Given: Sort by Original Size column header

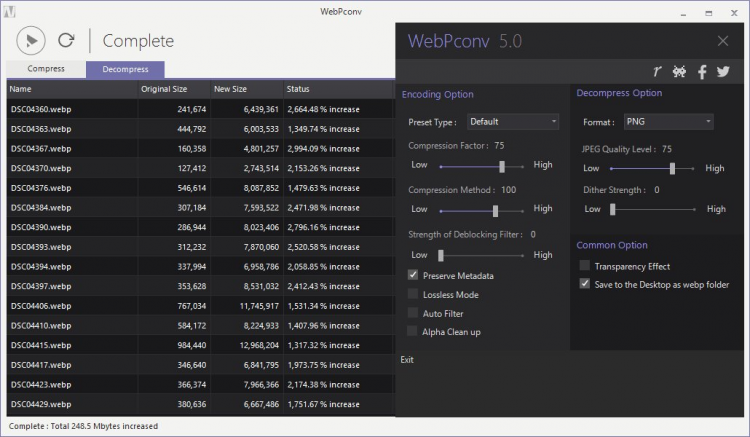Looking at the screenshot, I should [x=174, y=89].
